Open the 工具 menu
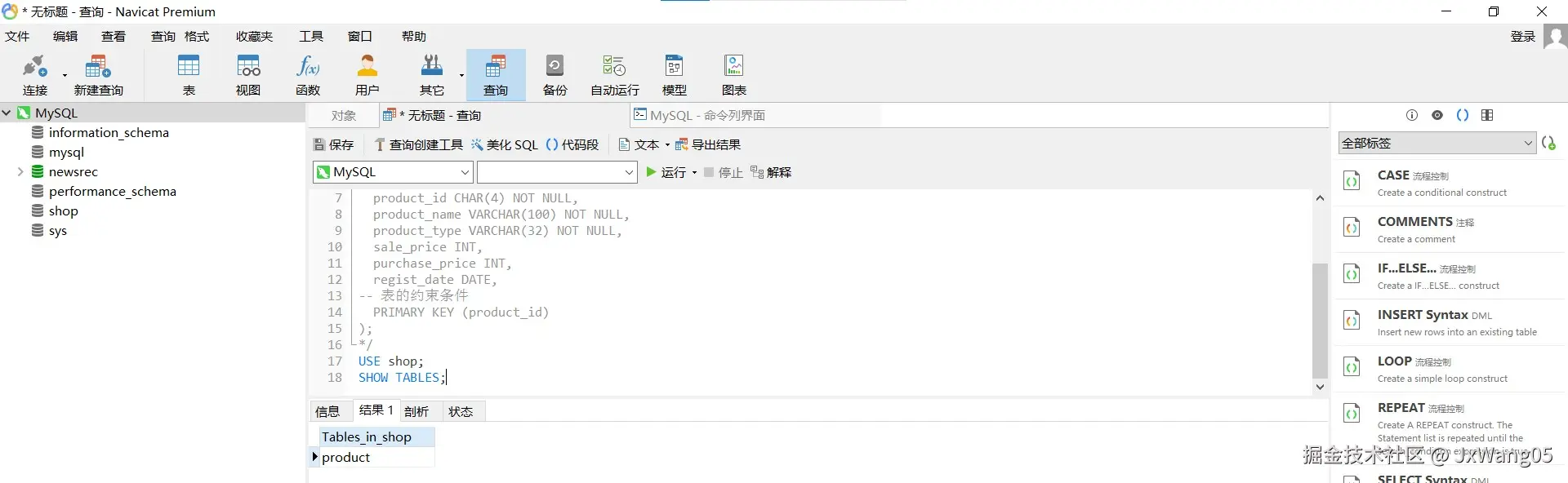The image size is (1568, 483). click(x=311, y=37)
